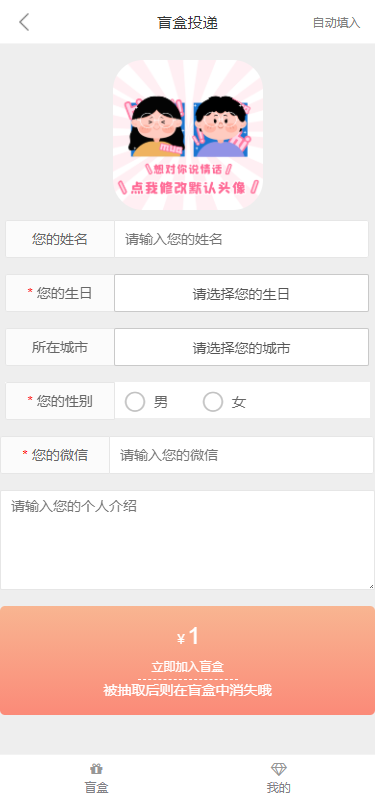Image resolution: width=375 pixels, height=802 pixels.
Task: Switch to the 我的 tab label
Action: pyautogui.click(x=279, y=787)
